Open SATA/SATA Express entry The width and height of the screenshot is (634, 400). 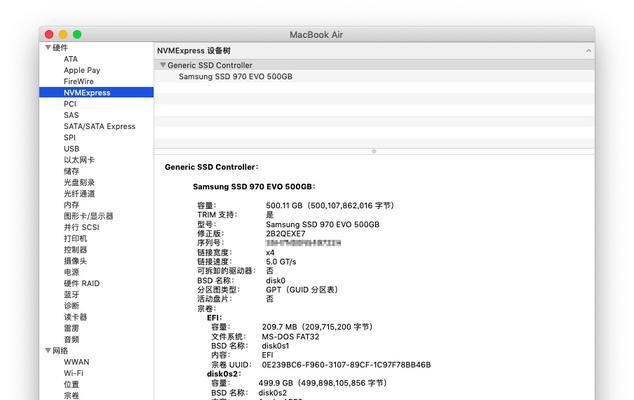point(99,126)
